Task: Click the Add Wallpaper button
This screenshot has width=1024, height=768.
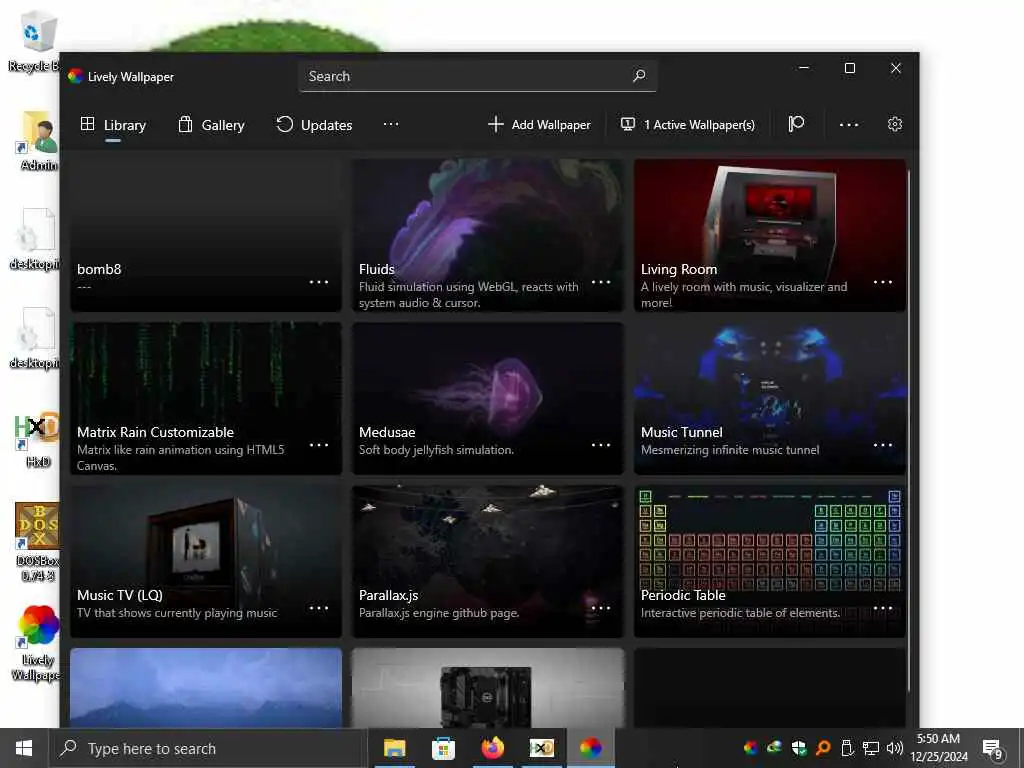Action: click(539, 125)
